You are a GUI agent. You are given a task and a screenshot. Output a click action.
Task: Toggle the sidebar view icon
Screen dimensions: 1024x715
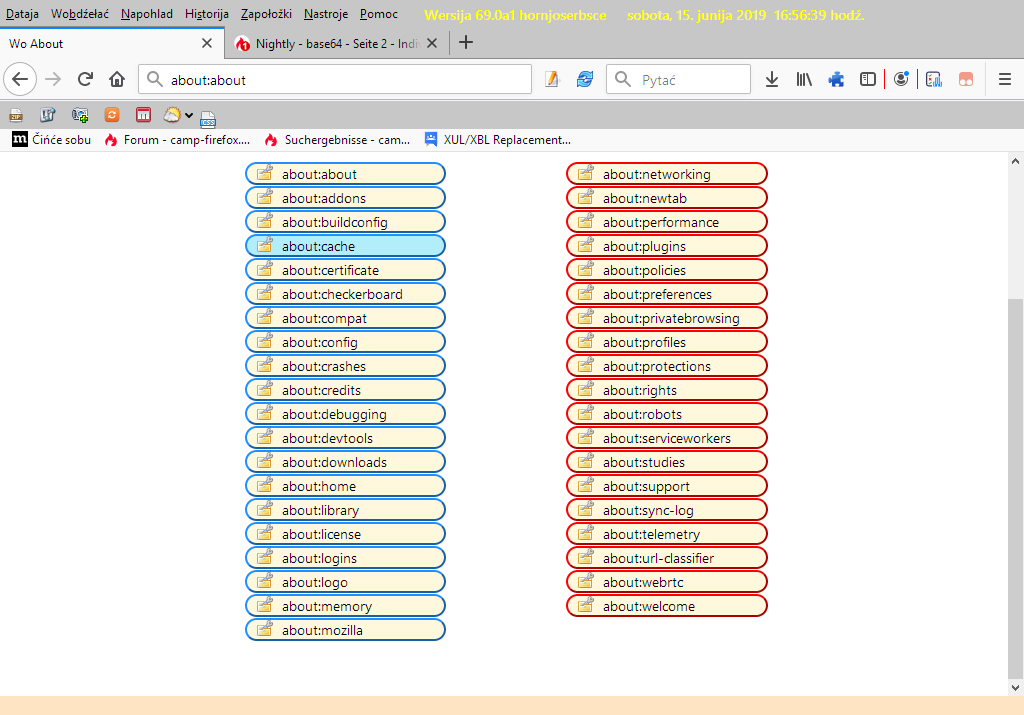pyautogui.click(x=868, y=79)
